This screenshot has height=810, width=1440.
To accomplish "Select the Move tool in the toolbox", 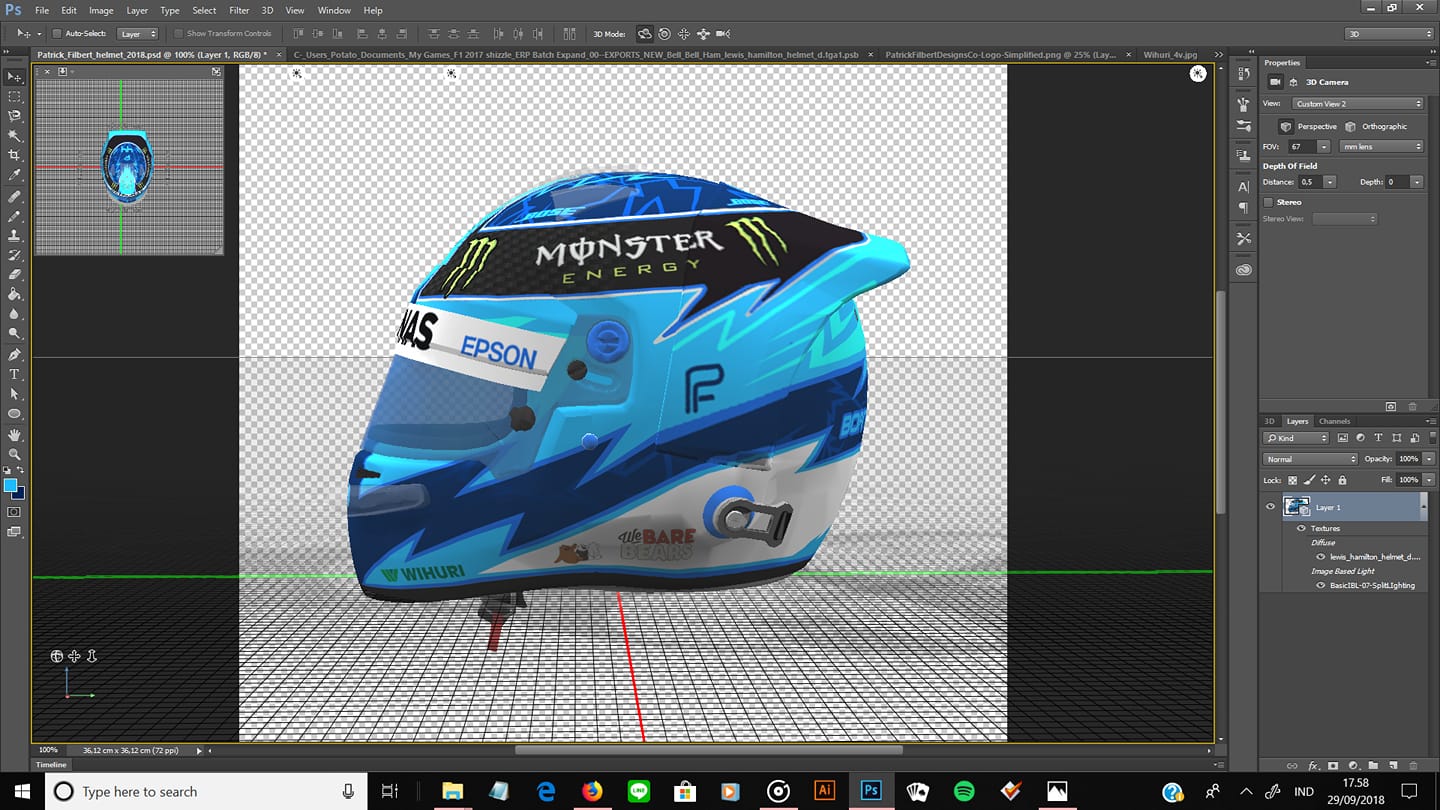I will pos(14,77).
